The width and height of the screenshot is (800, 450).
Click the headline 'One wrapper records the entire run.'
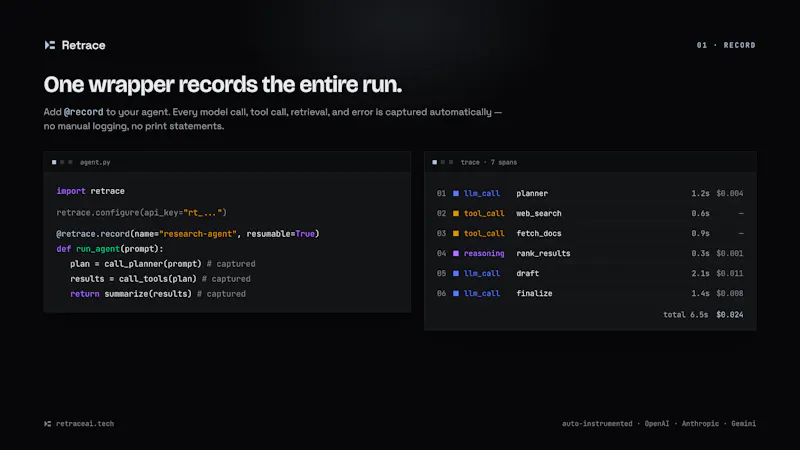[x=223, y=84]
